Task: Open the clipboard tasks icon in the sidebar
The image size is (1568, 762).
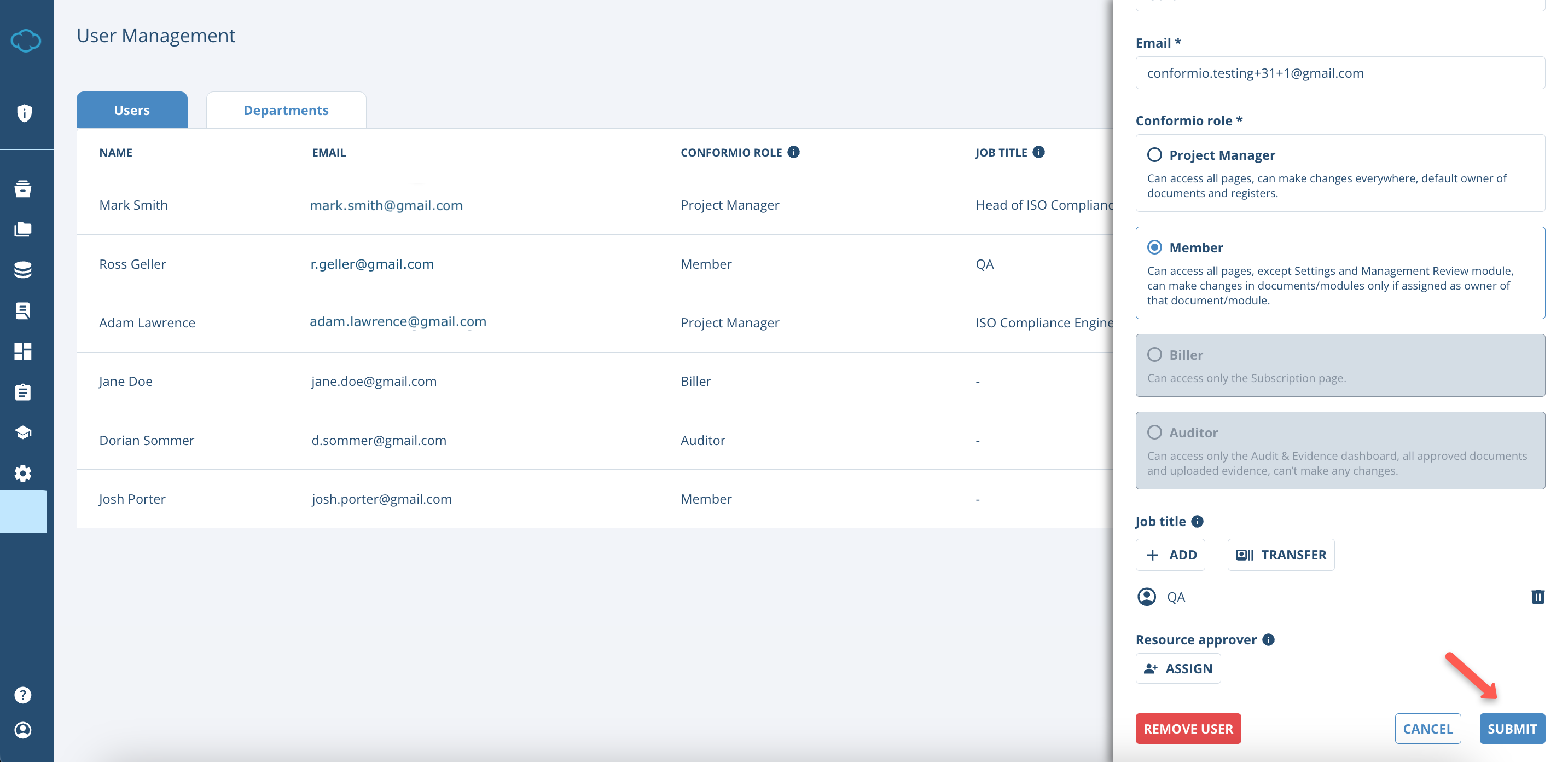Action: coord(23,391)
